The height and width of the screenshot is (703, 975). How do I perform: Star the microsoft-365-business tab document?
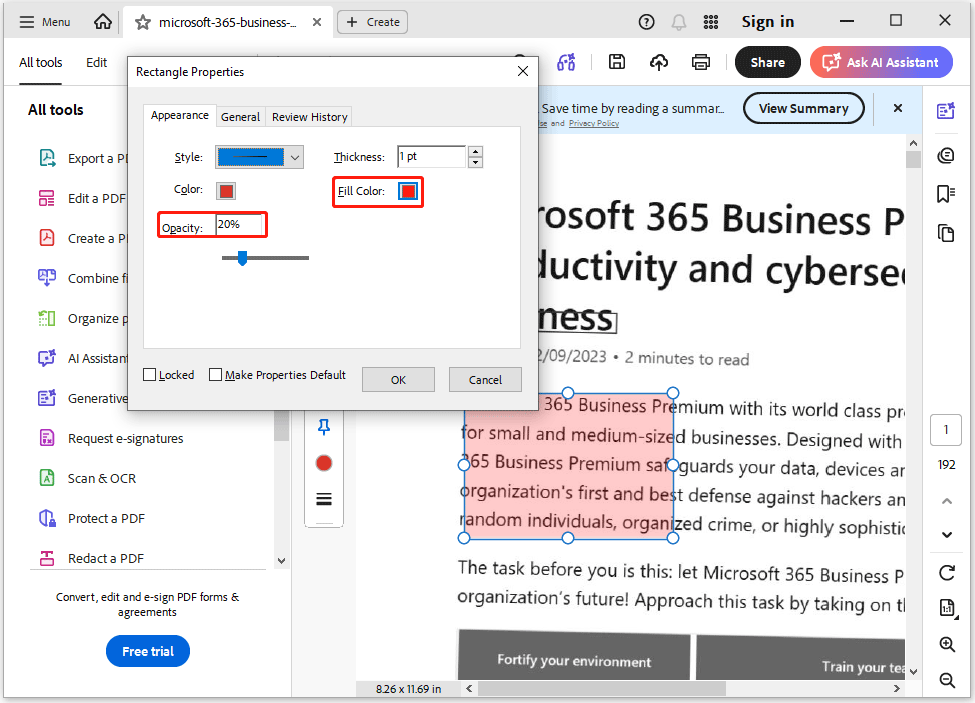tap(143, 22)
